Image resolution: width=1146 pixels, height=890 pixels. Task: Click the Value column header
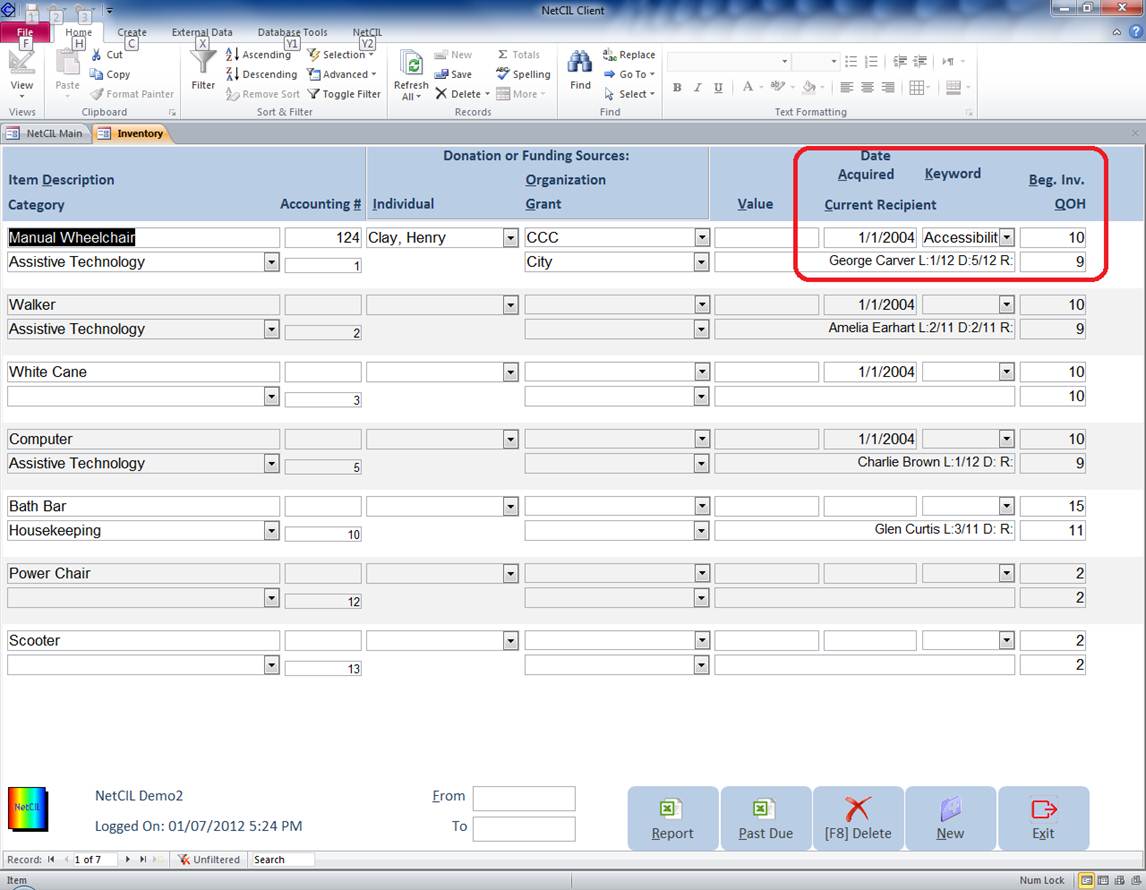click(x=755, y=204)
